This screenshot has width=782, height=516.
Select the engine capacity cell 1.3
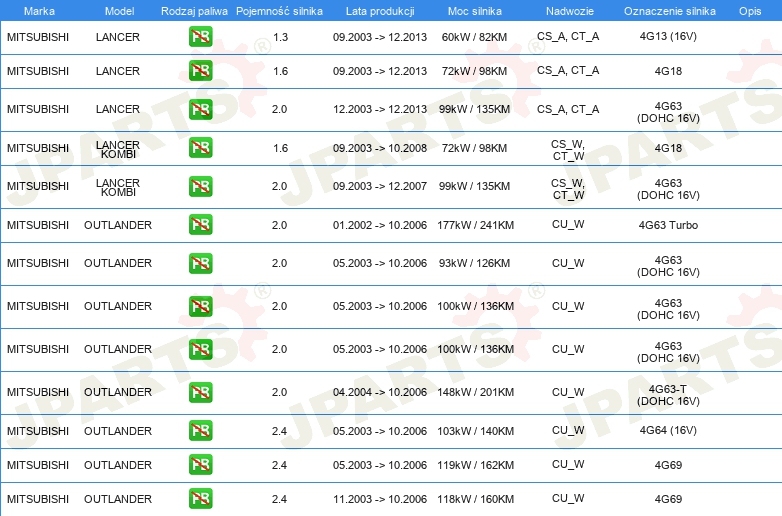280,37
